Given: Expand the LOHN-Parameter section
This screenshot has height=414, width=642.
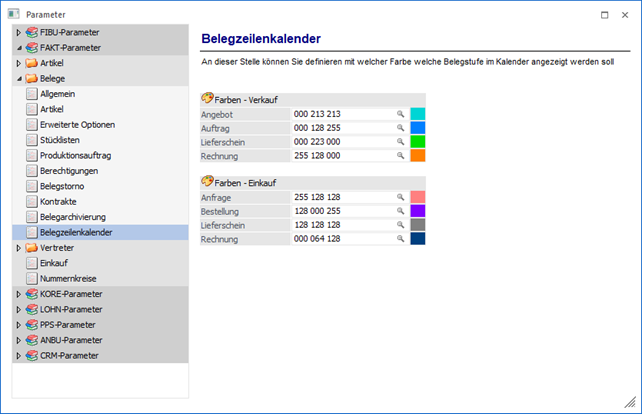Looking at the screenshot, I should click(18, 310).
